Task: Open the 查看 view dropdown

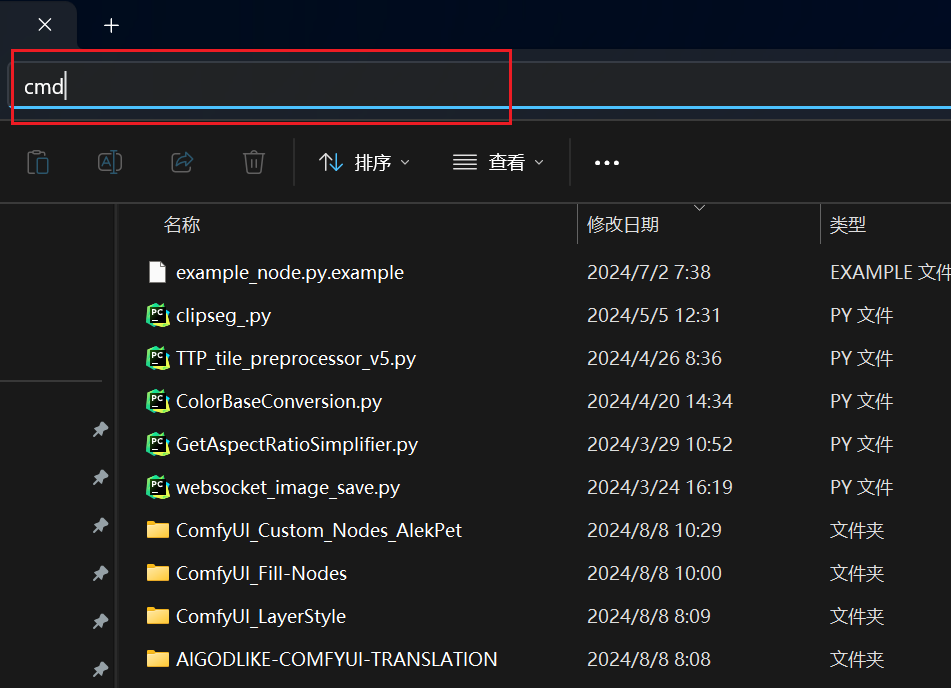Action: point(498,162)
